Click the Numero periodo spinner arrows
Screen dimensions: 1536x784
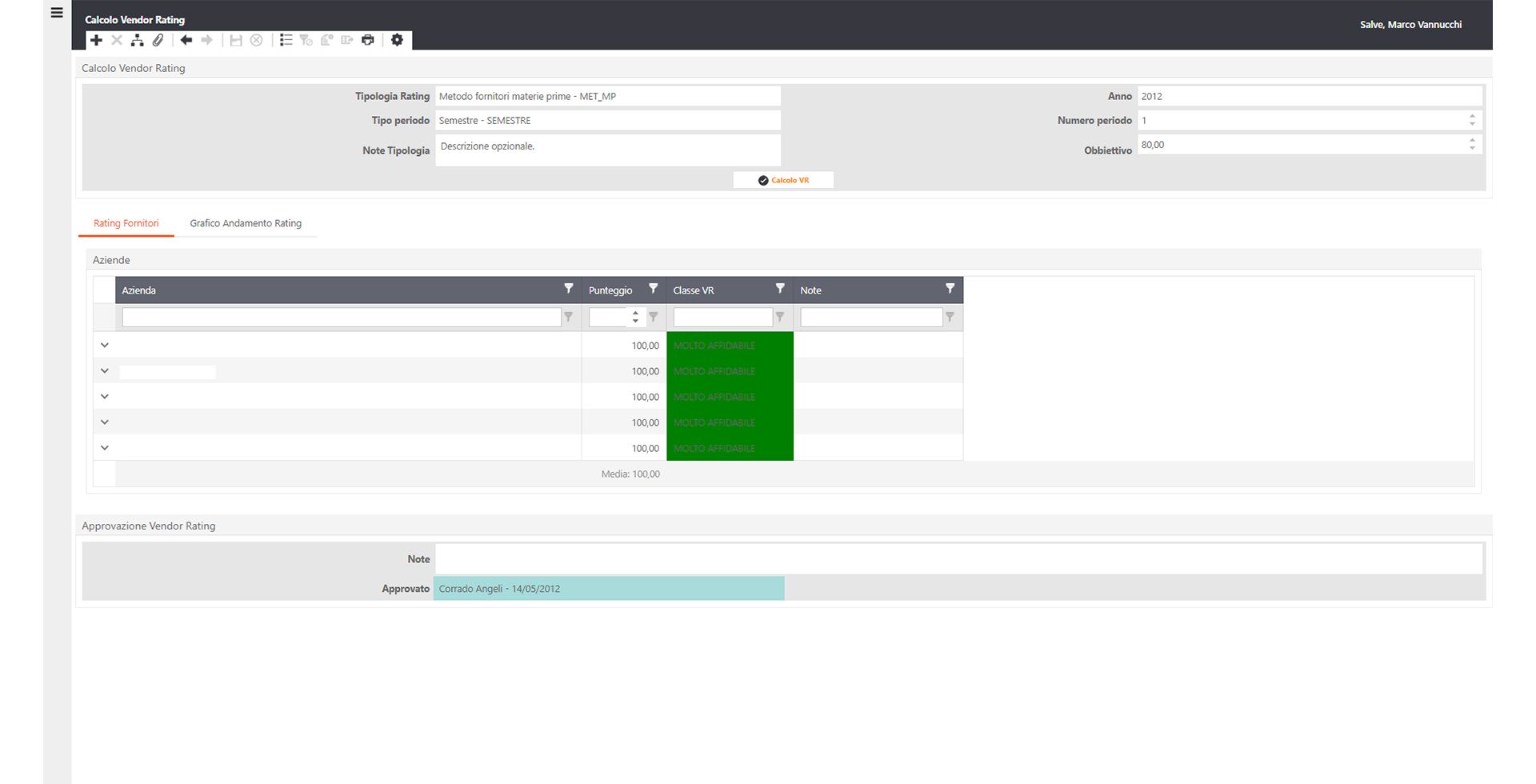[x=1472, y=120]
